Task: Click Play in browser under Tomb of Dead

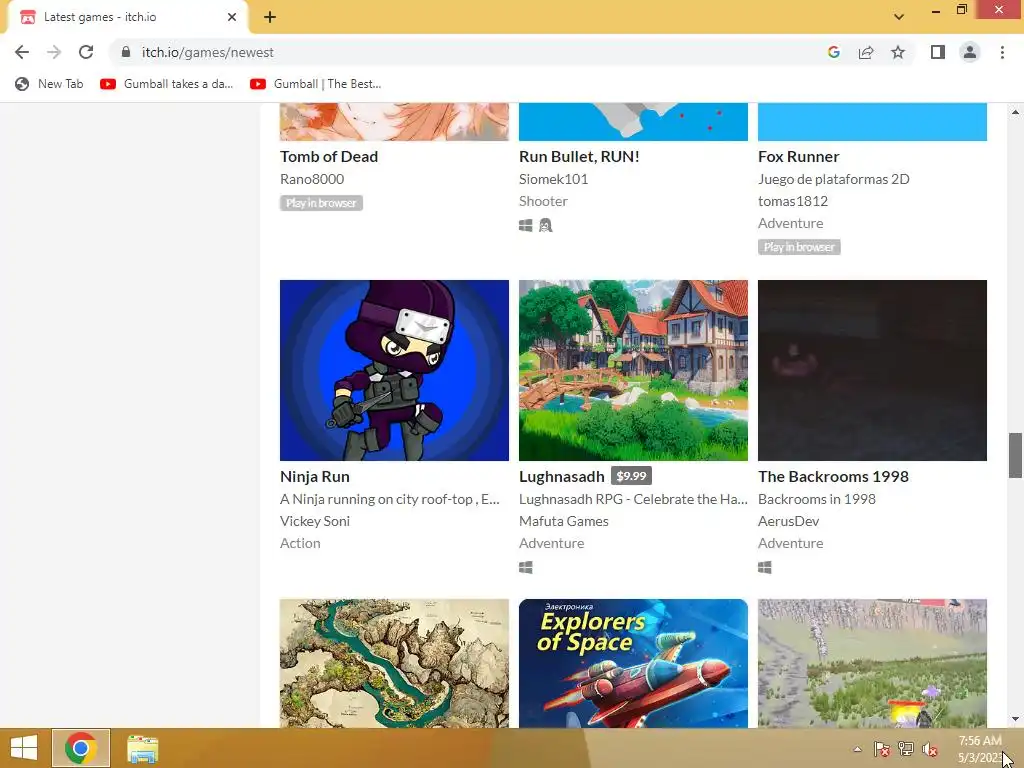Action: coord(321,203)
